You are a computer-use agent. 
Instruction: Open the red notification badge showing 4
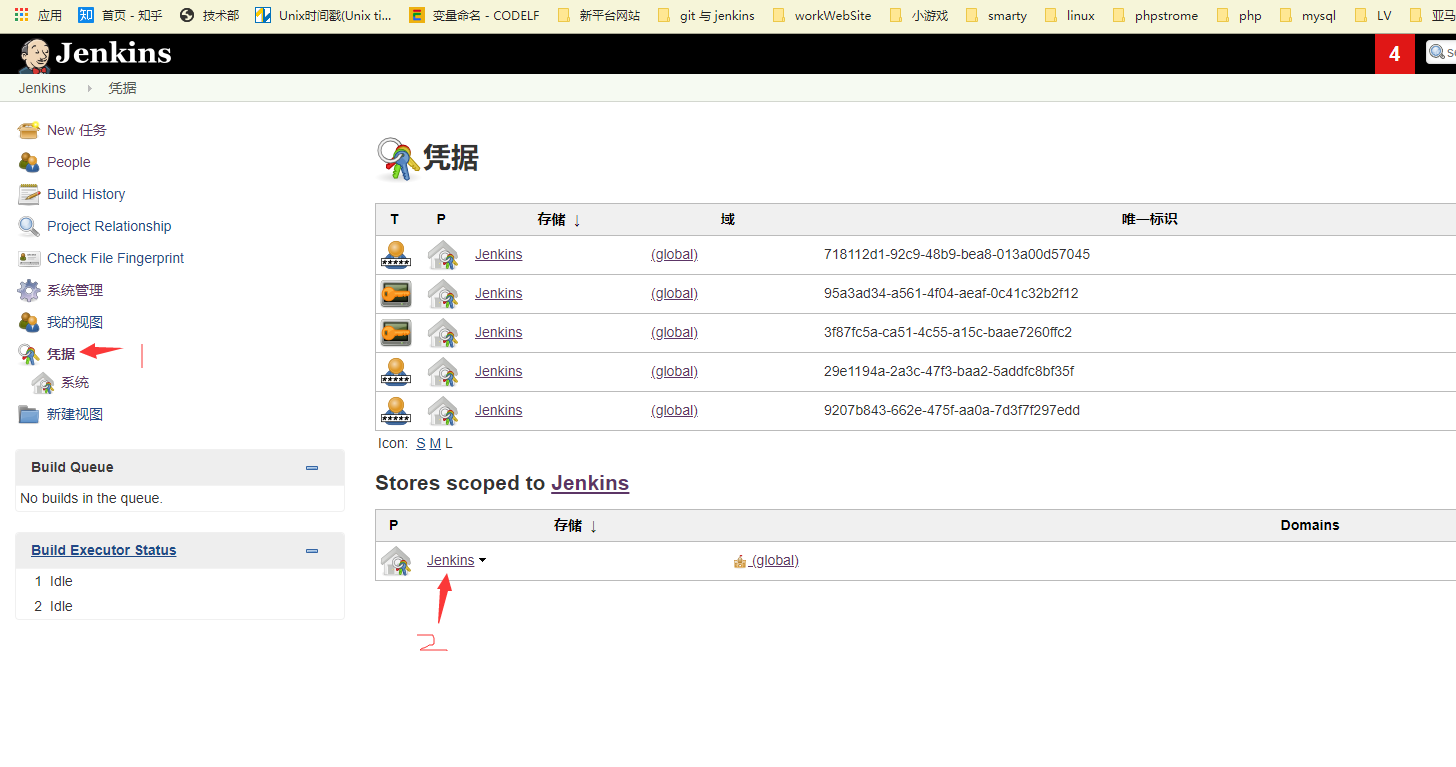(x=1395, y=54)
